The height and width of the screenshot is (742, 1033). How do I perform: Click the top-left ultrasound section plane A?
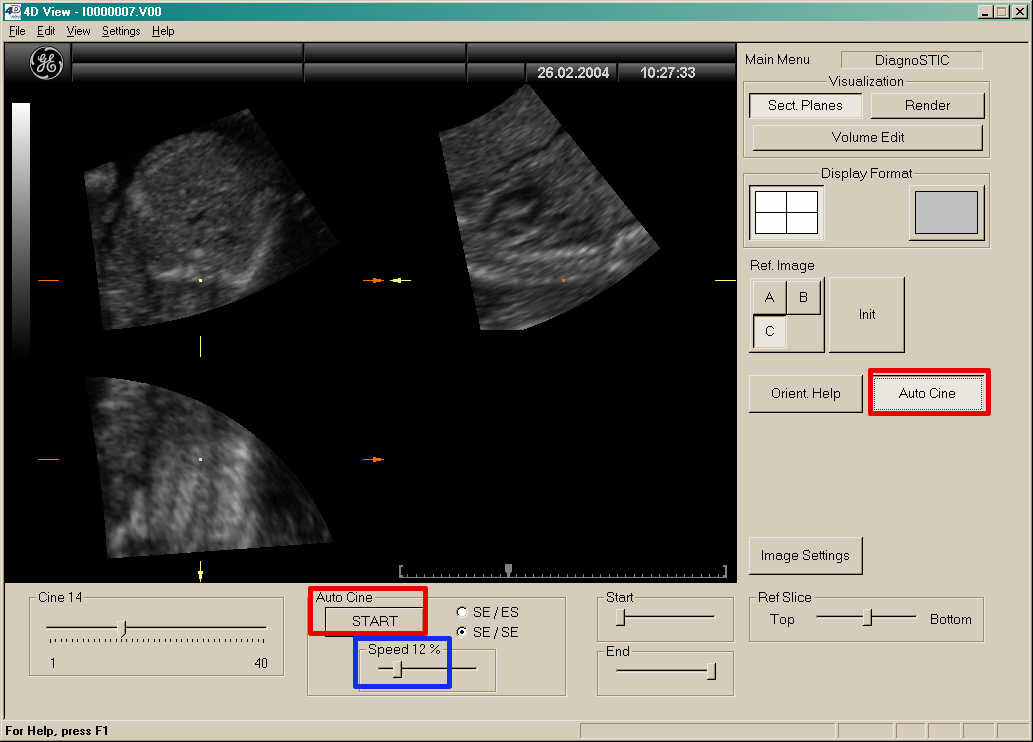[x=209, y=219]
